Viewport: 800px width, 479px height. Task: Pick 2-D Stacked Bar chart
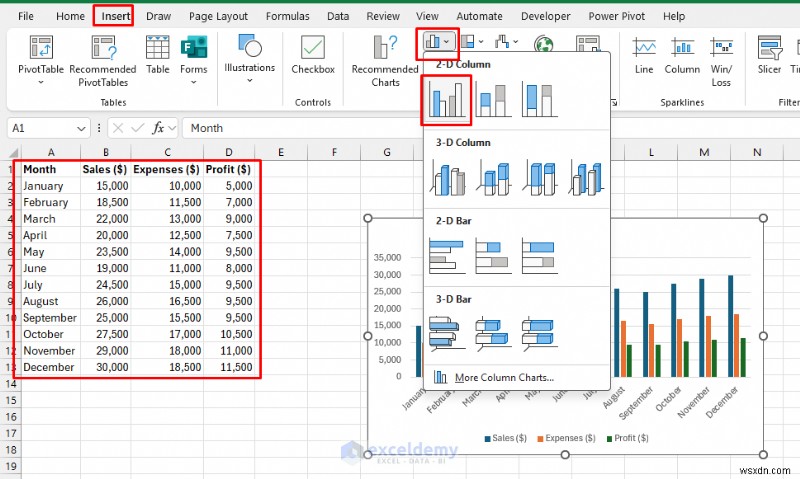[493, 255]
